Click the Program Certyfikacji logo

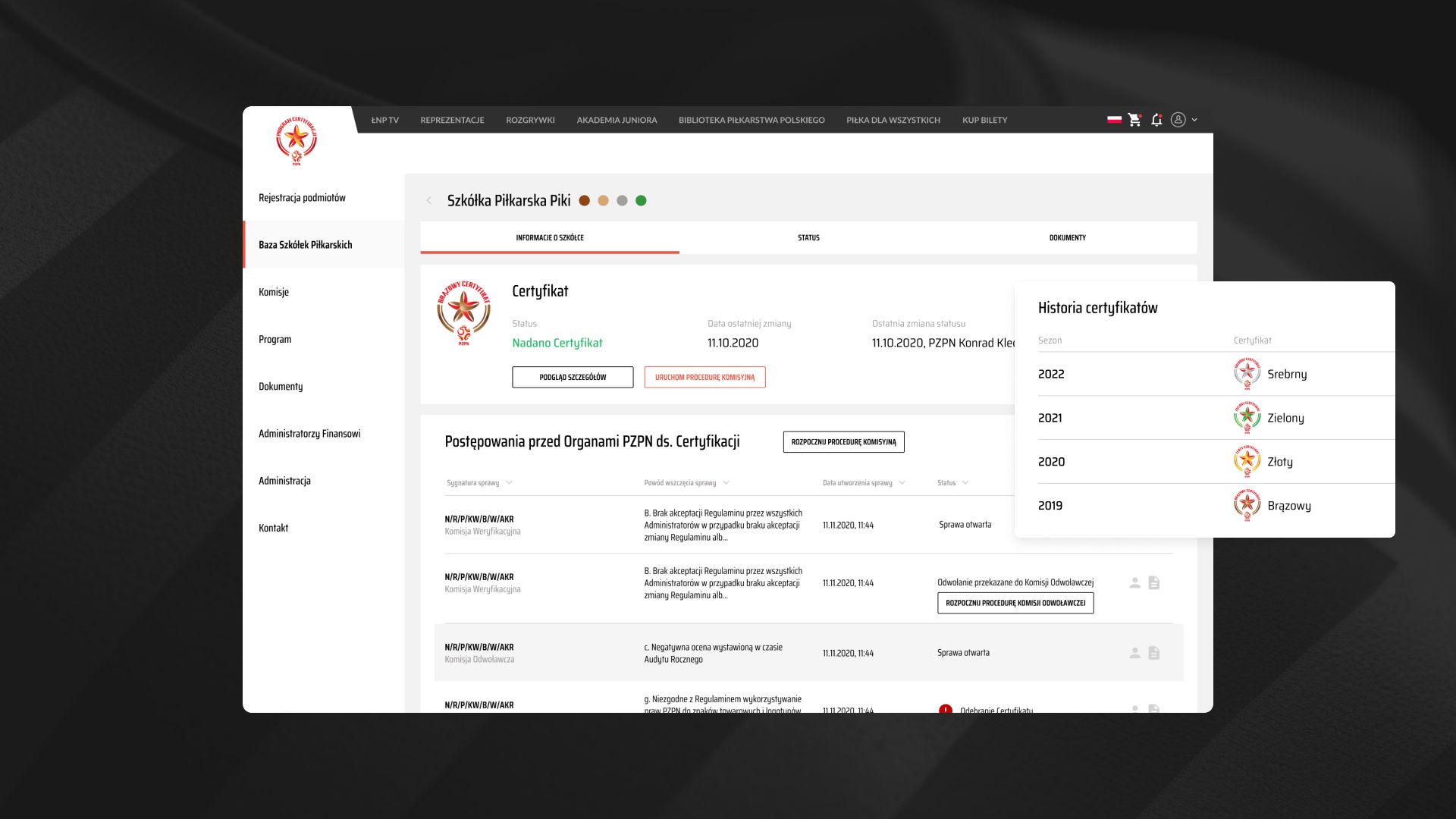point(297,141)
